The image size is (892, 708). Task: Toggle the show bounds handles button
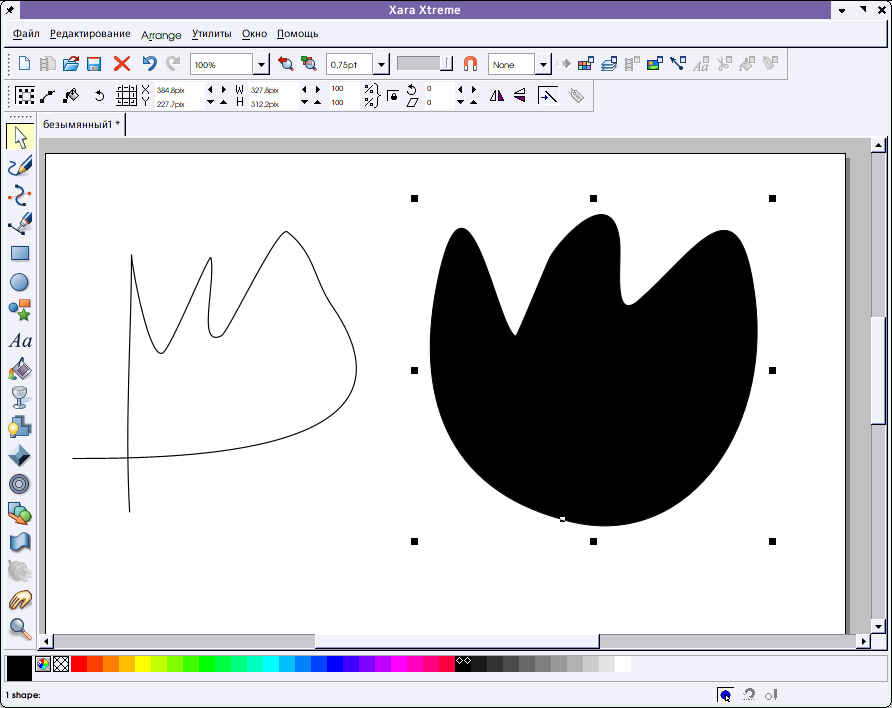[x=26, y=96]
